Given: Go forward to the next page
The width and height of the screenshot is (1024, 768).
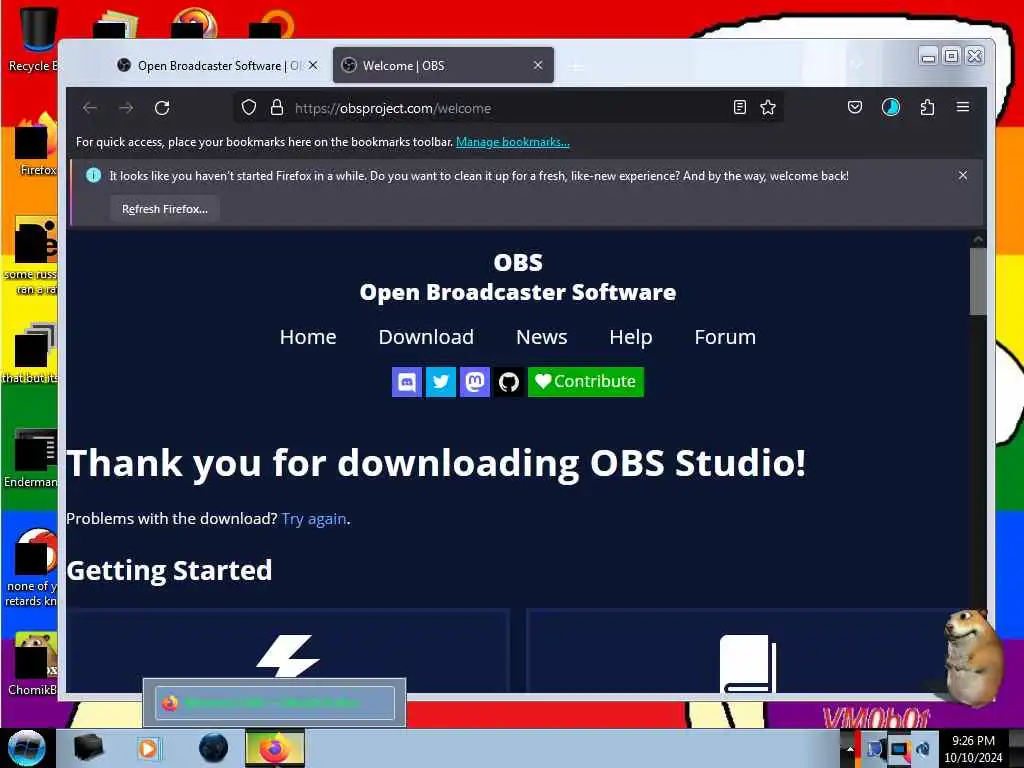Looking at the screenshot, I should [126, 108].
